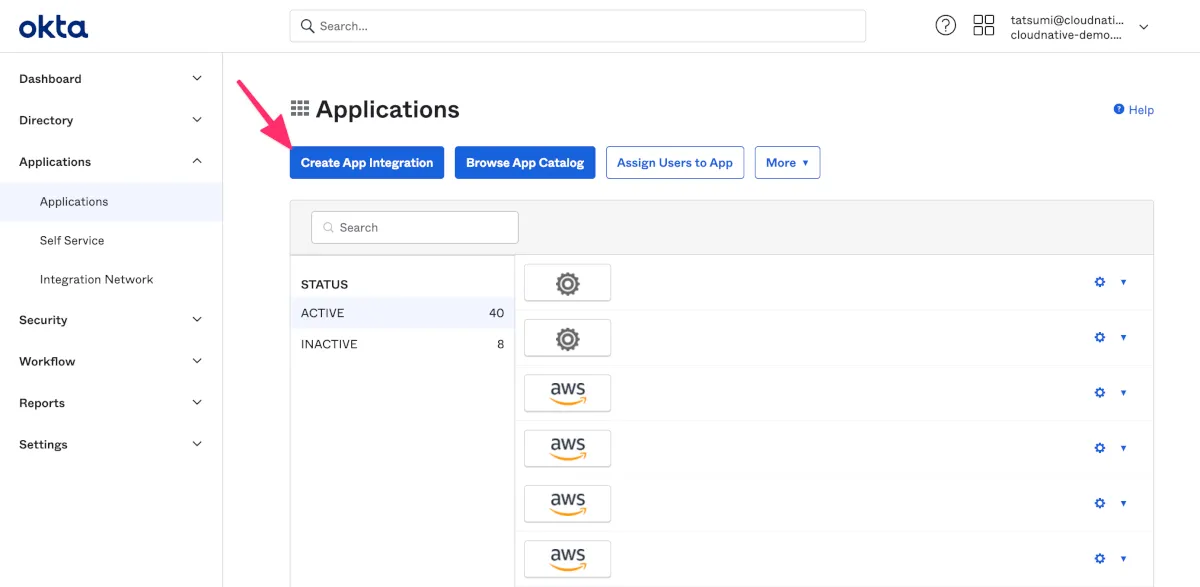Open the More dropdown button
This screenshot has width=1200, height=587.
[787, 163]
